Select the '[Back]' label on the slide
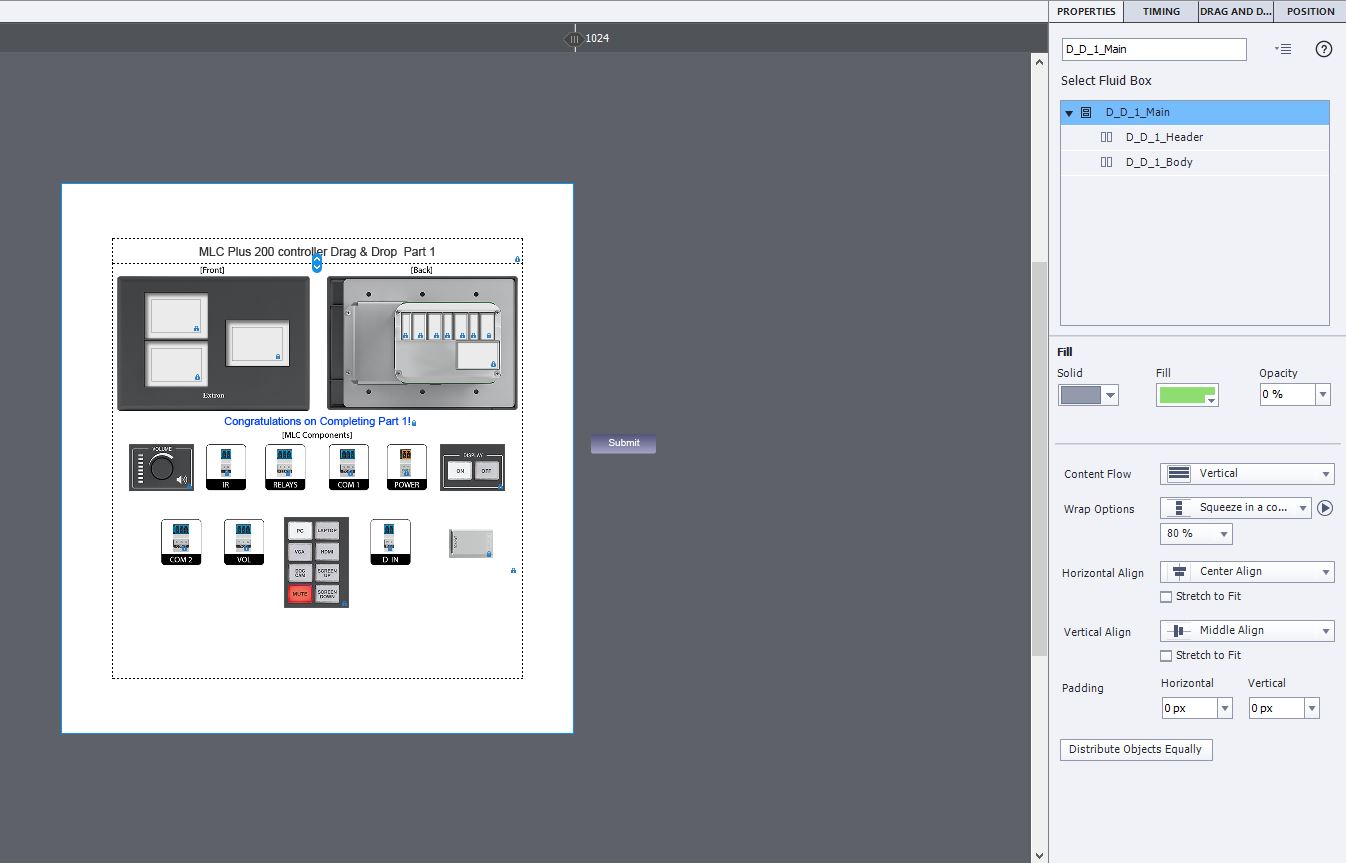Screen dimensions: 1346x863 point(421,270)
